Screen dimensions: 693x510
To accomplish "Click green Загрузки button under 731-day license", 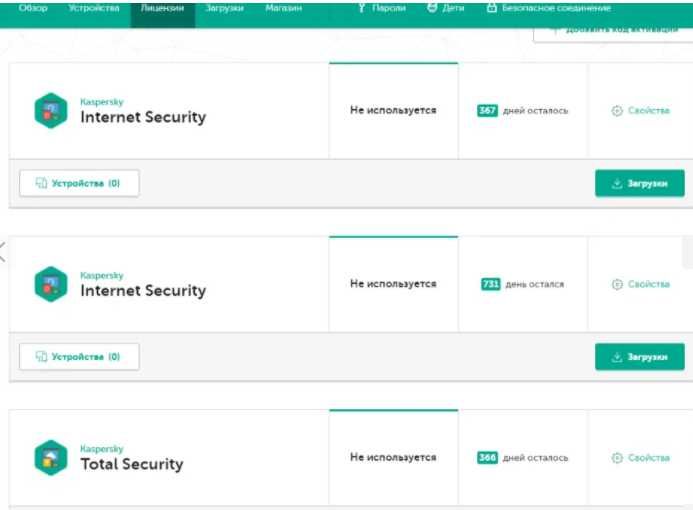I will pos(640,357).
